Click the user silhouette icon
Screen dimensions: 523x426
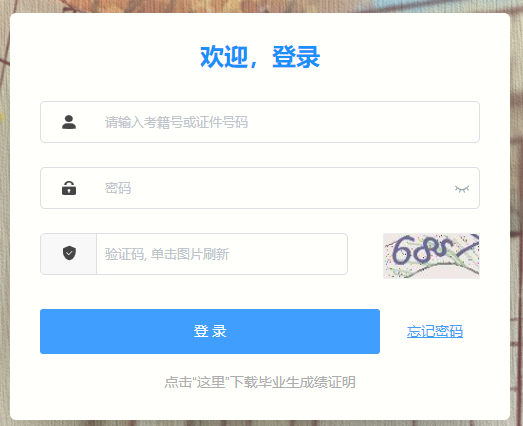(x=69, y=122)
